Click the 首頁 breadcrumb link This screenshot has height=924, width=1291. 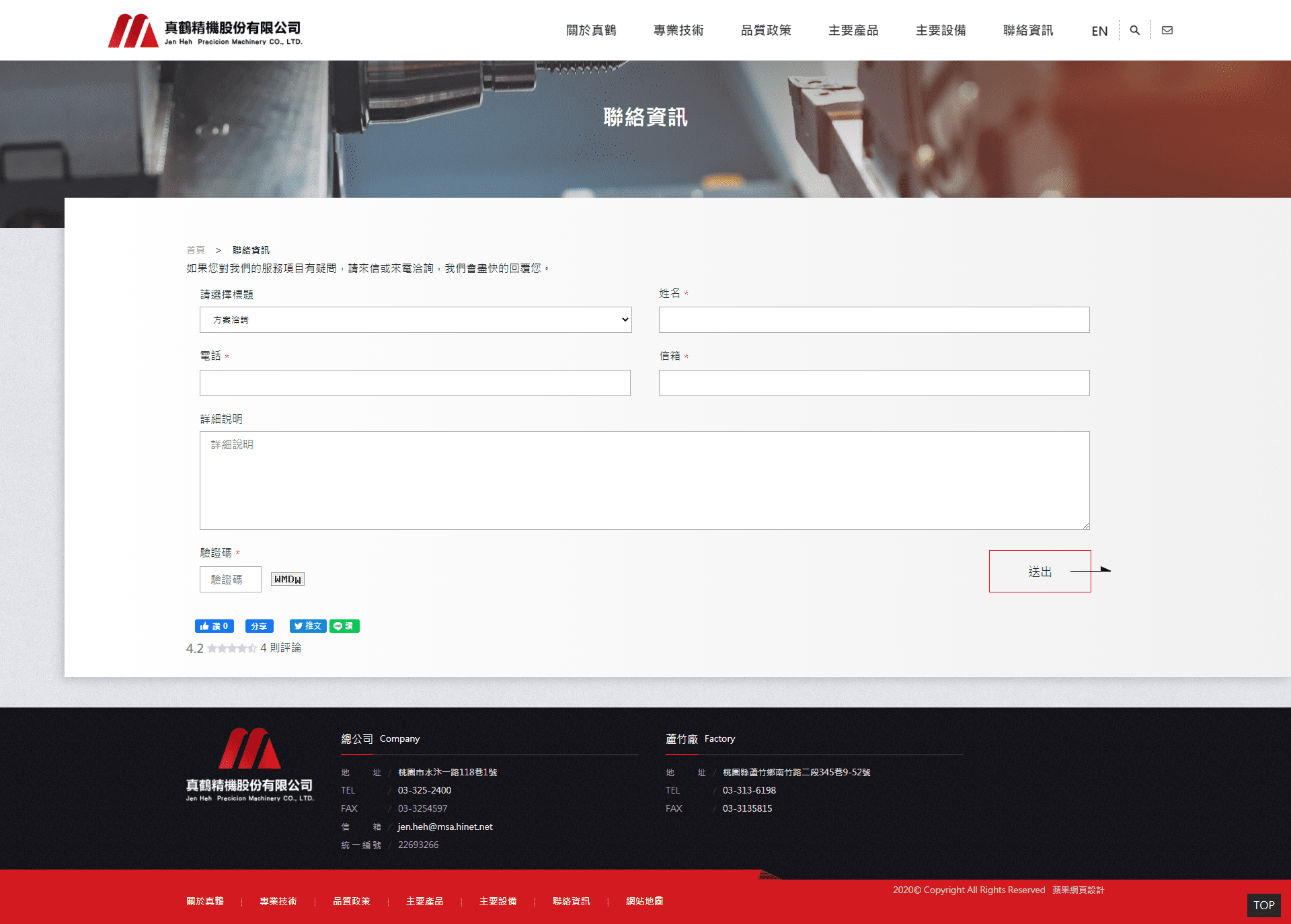[x=195, y=250]
